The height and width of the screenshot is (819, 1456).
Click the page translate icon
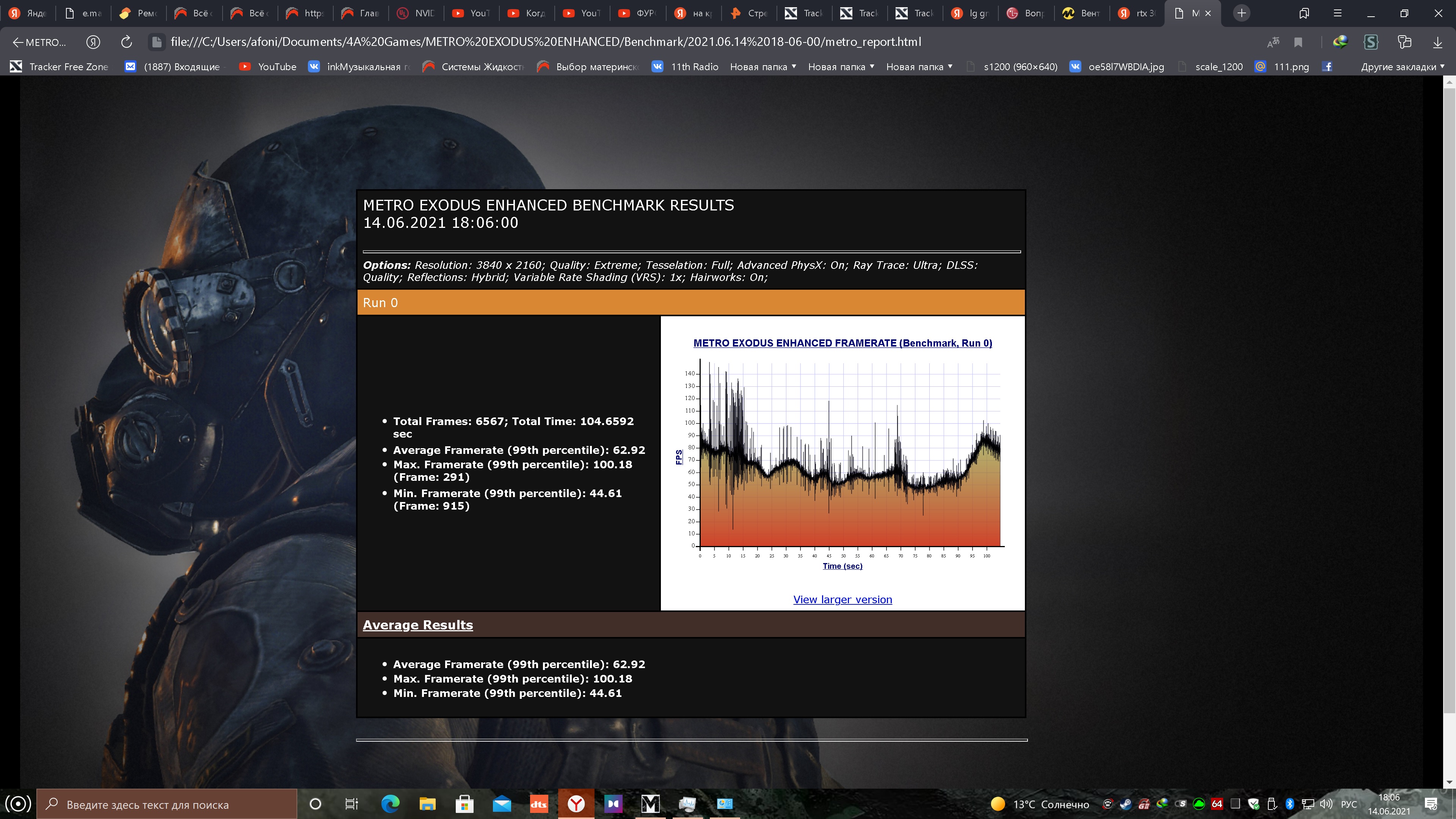pos(1273,42)
